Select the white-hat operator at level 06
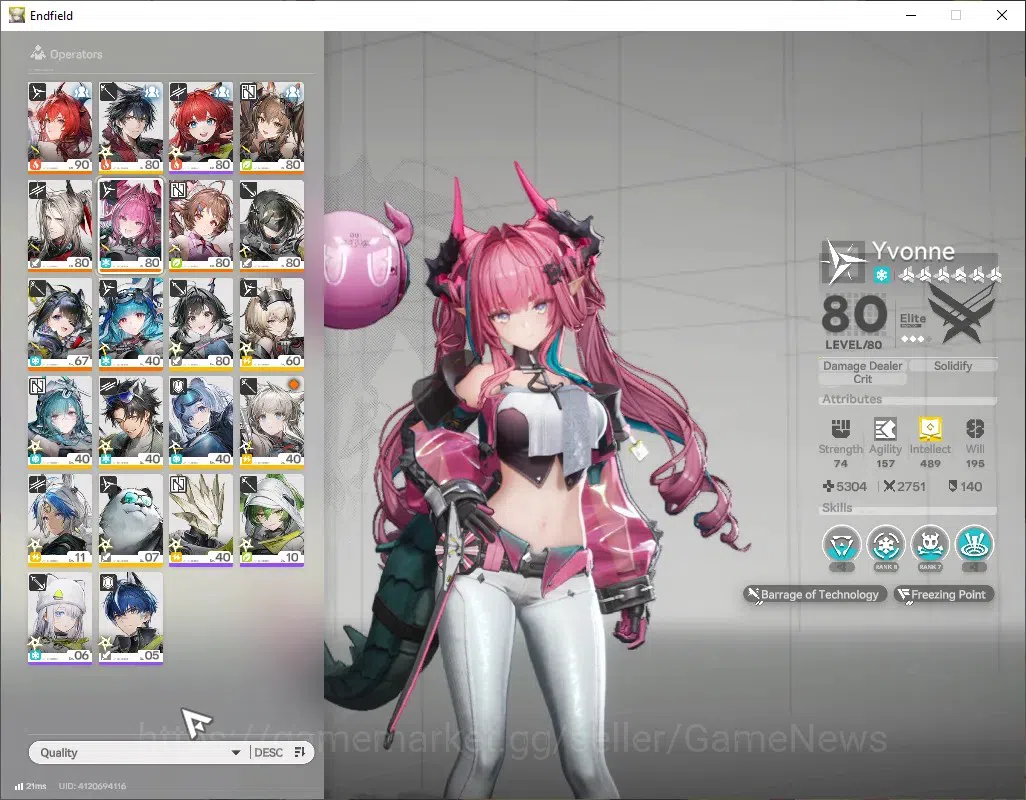 pos(60,617)
